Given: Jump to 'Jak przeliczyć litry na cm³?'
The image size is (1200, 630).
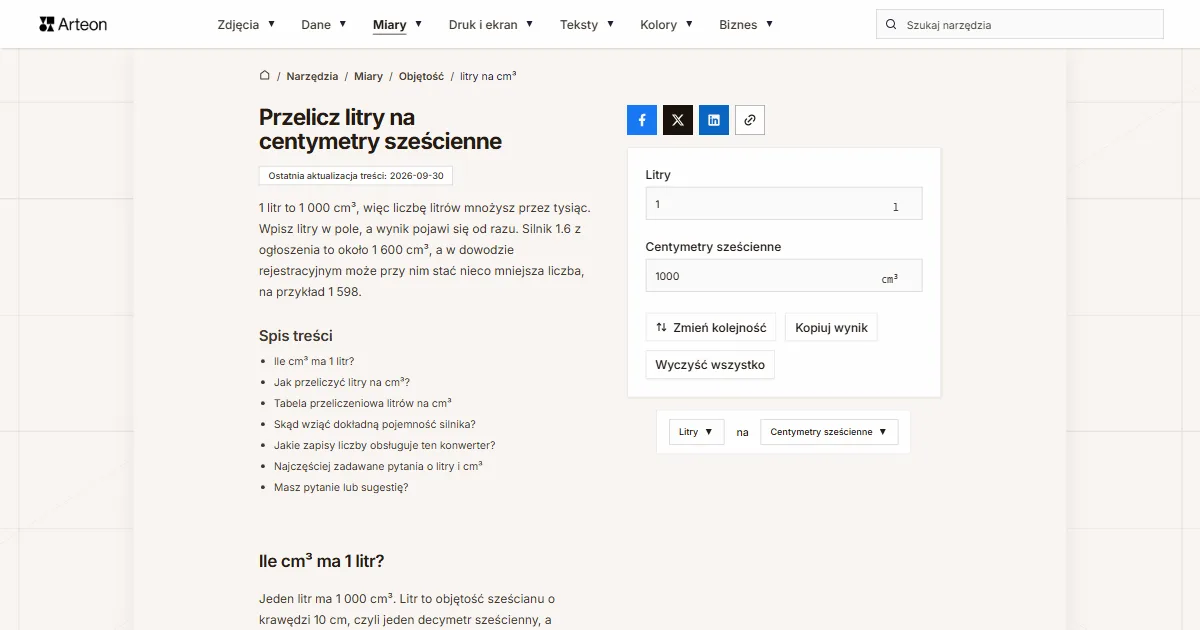Looking at the screenshot, I should (x=342, y=382).
